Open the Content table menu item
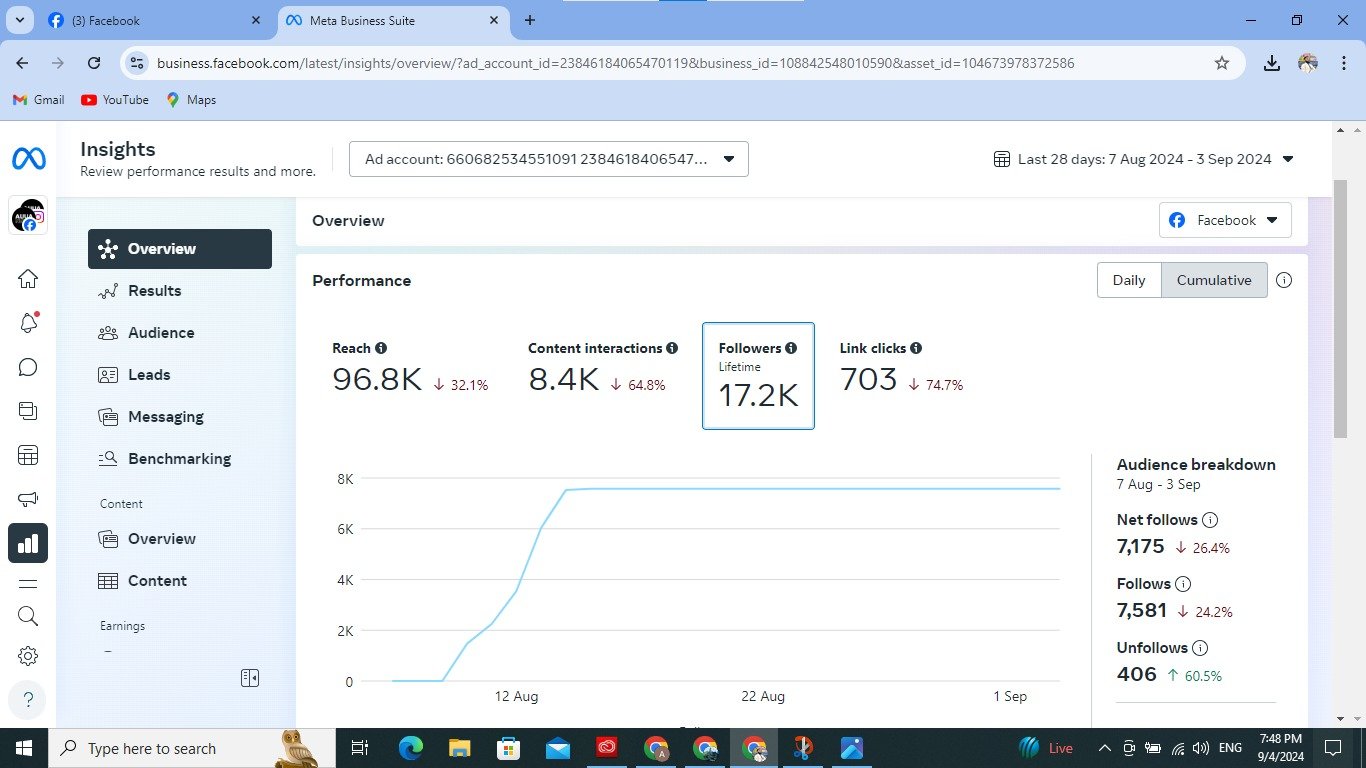Viewport: 1366px width, 768px height. point(180,581)
